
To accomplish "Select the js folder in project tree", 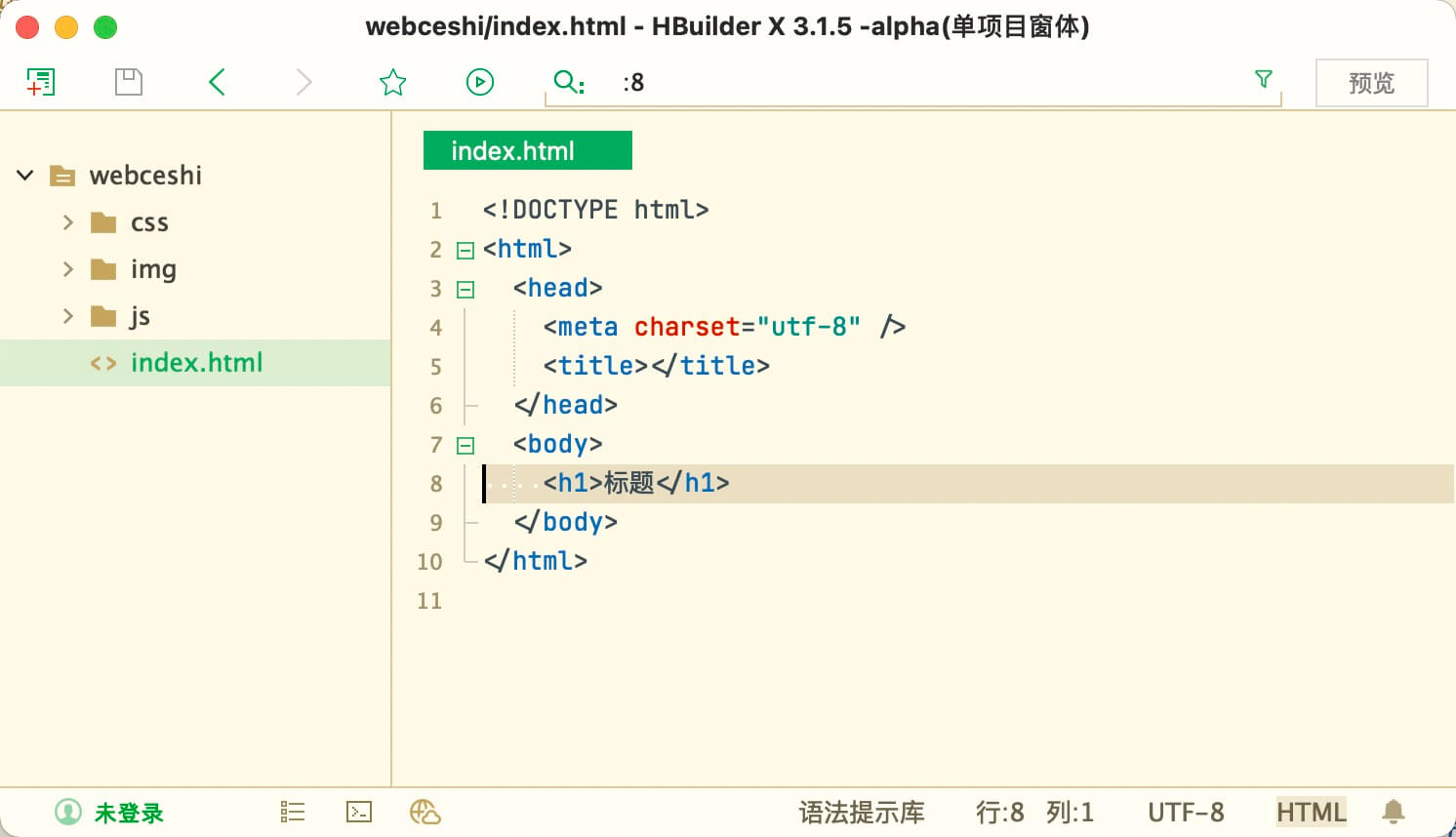I will [x=140, y=316].
